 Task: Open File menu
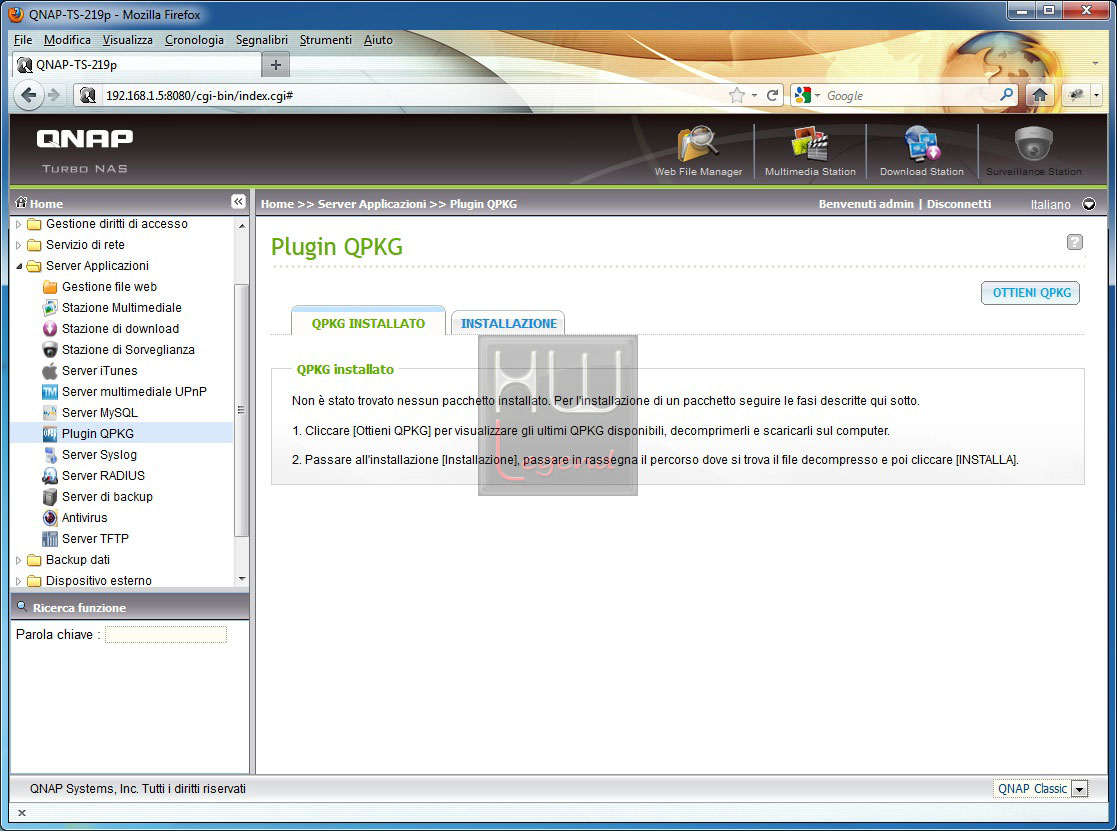tap(23, 40)
